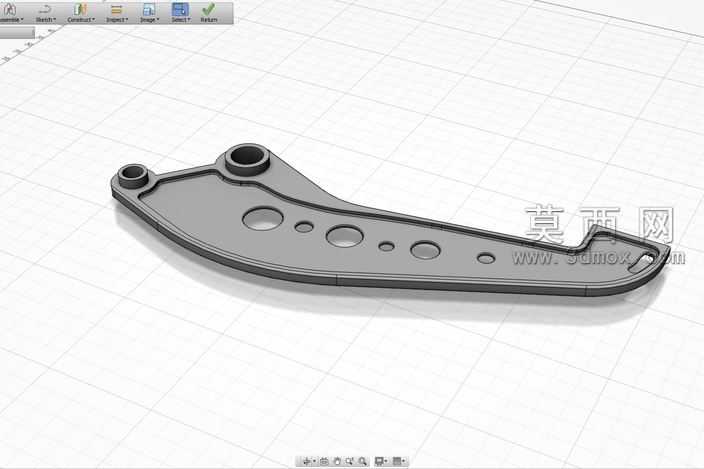Image resolution: width=704 pixels, height=469 pixels.
Task: Open the Construct toolbar menu
Action: pos(81,13)
